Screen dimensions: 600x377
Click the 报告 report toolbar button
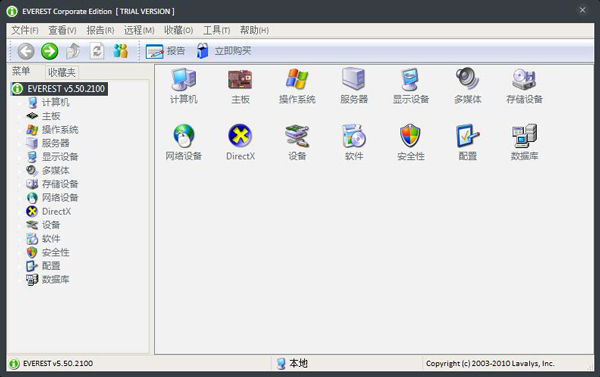[x=165, y=51]
